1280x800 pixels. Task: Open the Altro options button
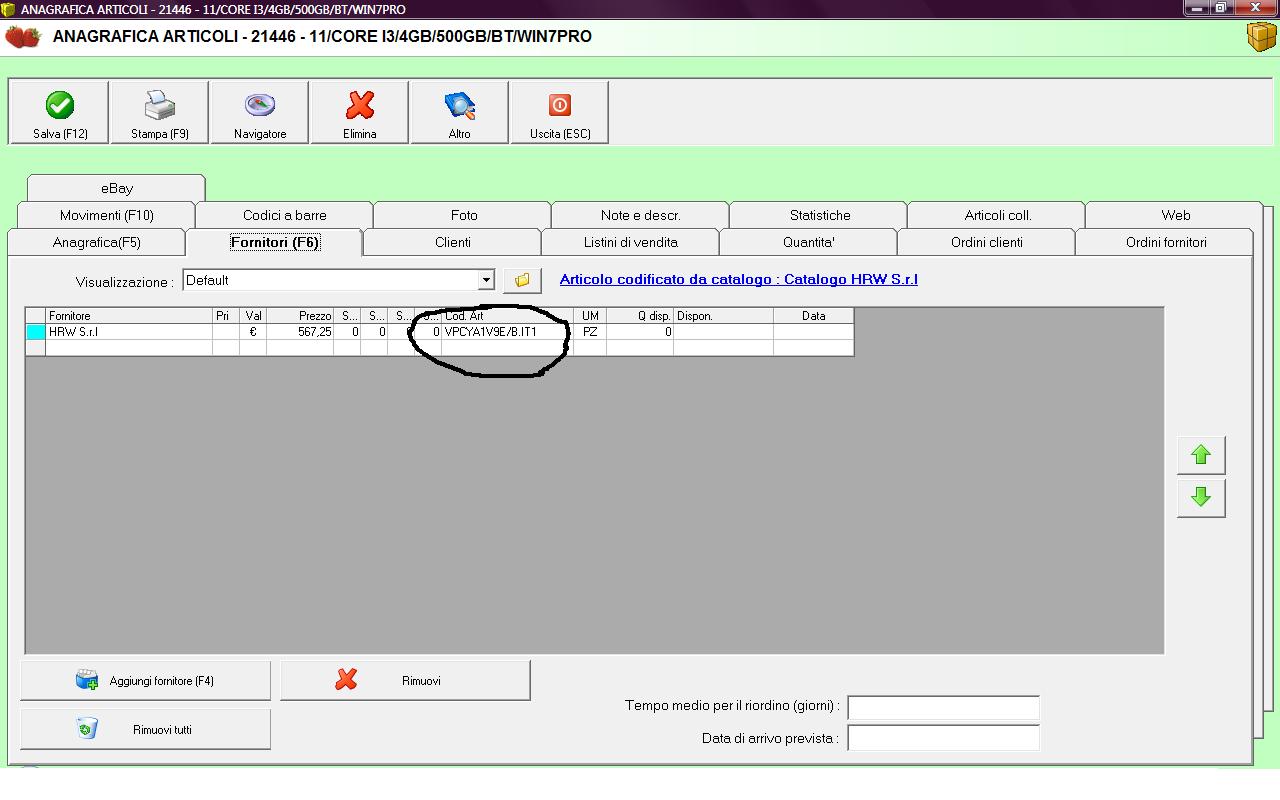(460, 112)
